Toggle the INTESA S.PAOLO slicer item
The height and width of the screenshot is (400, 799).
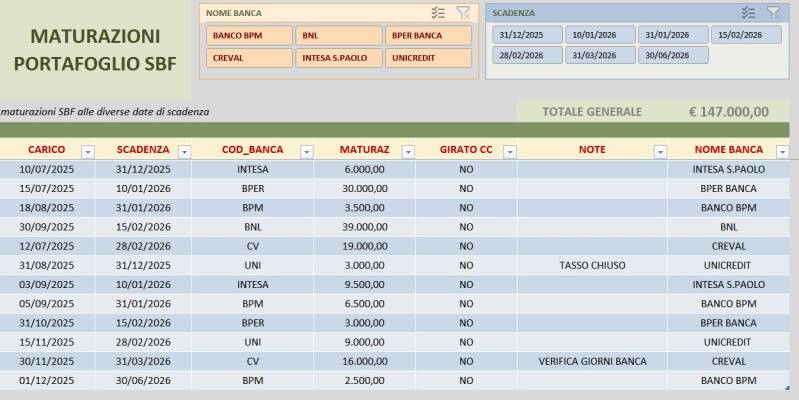pos(339,58)
